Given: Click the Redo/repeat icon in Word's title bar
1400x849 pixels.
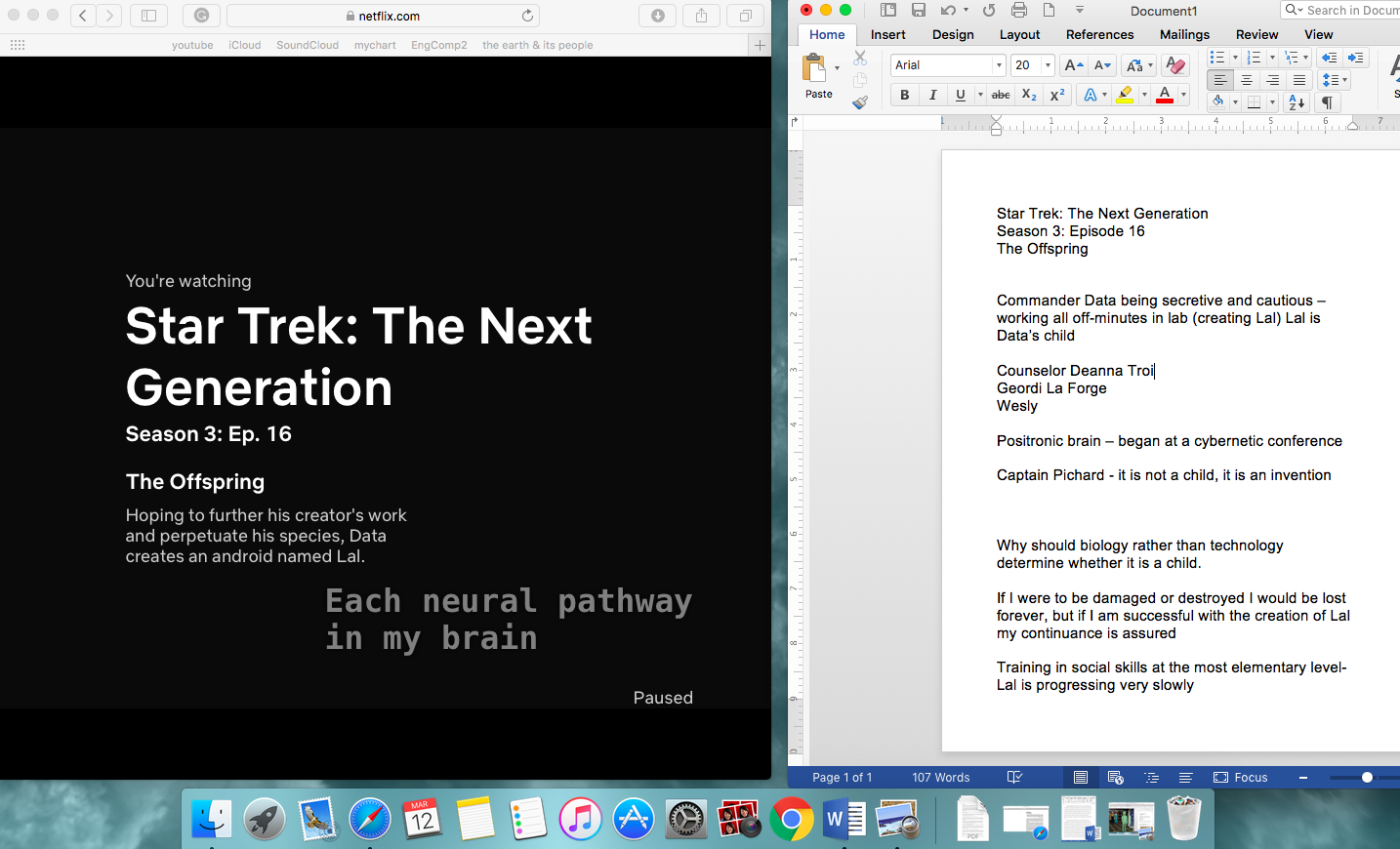Looking at the screenshot, I should pyautogui.click(x=989, y=10).
